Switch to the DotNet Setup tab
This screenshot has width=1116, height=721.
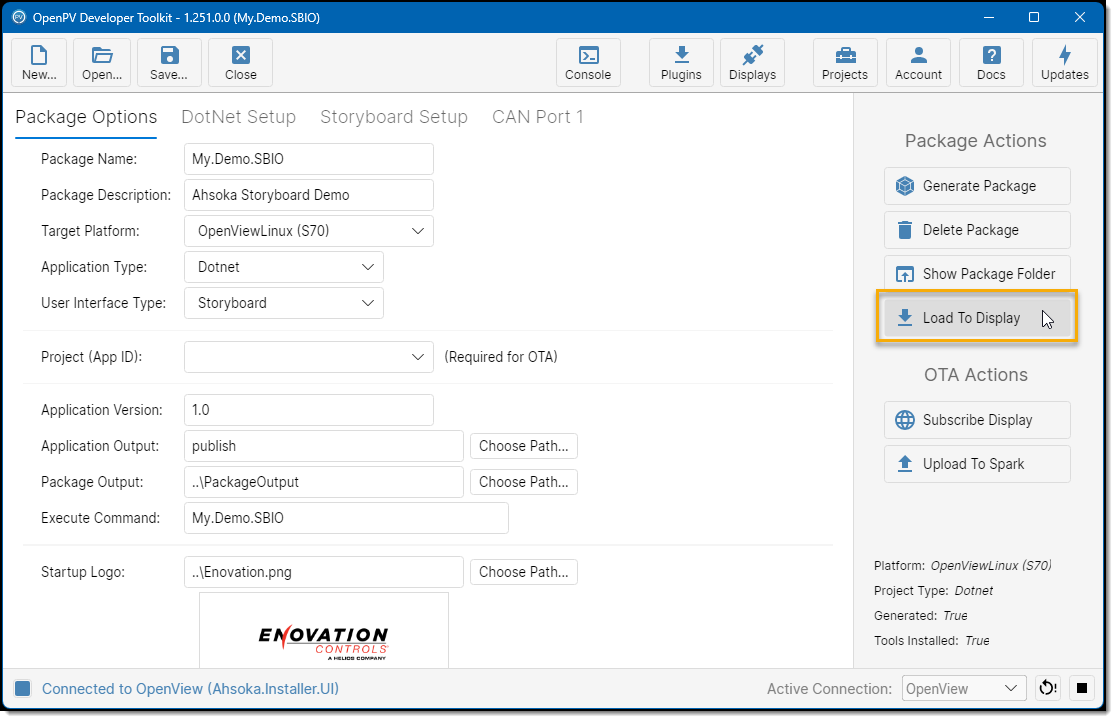tap(238, 117)
